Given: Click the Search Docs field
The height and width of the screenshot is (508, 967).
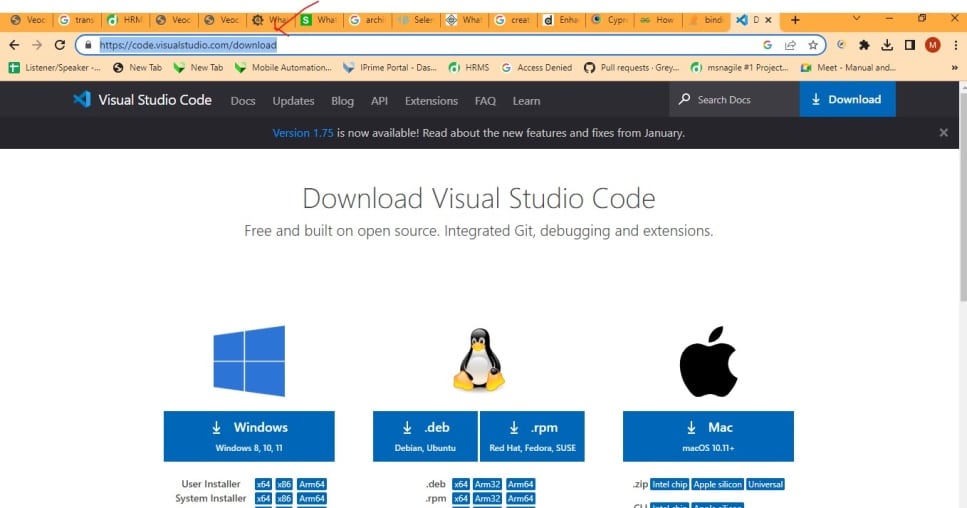Looking at the screenshot, I should click(x=734, y=99).
